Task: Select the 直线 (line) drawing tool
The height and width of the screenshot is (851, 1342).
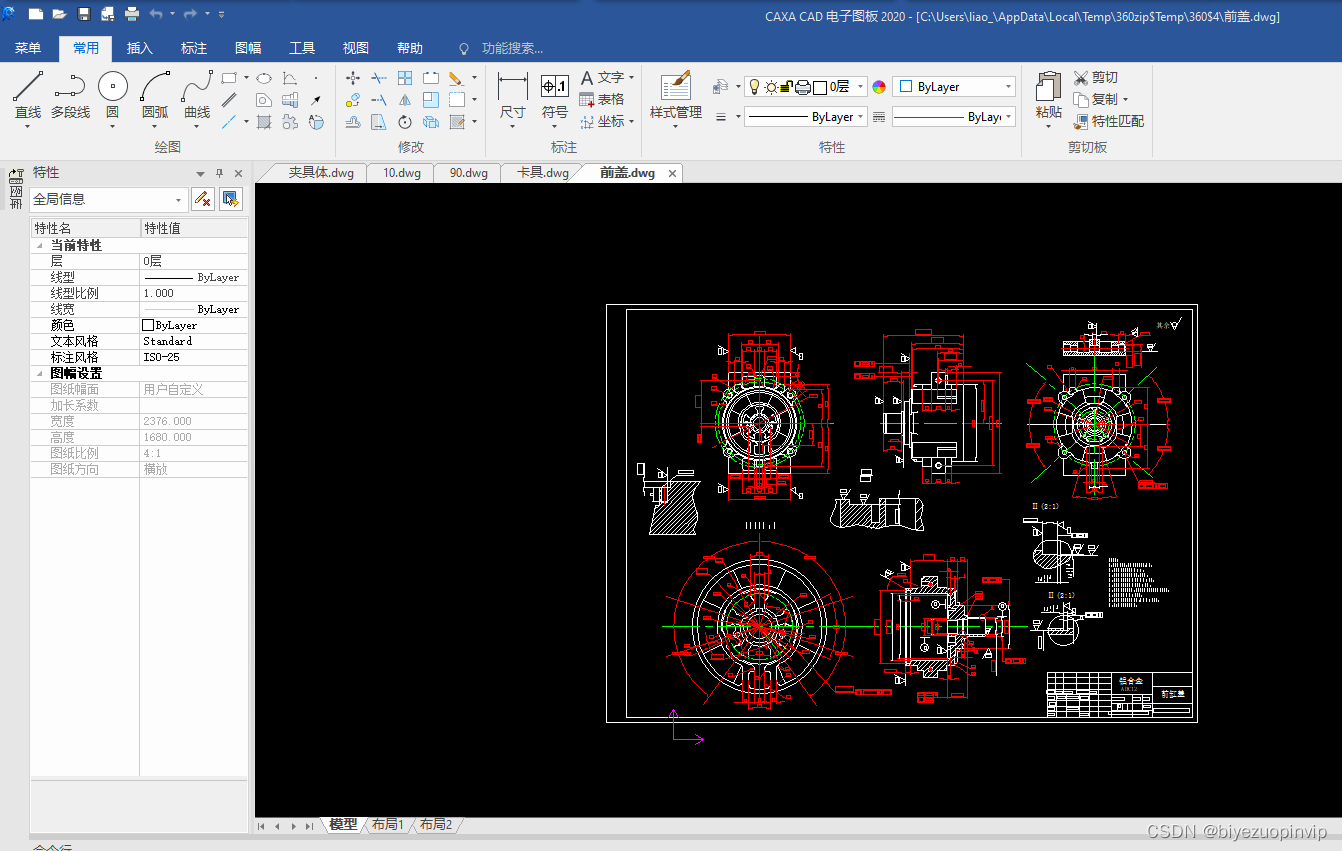Action: [x=28, y=97]
